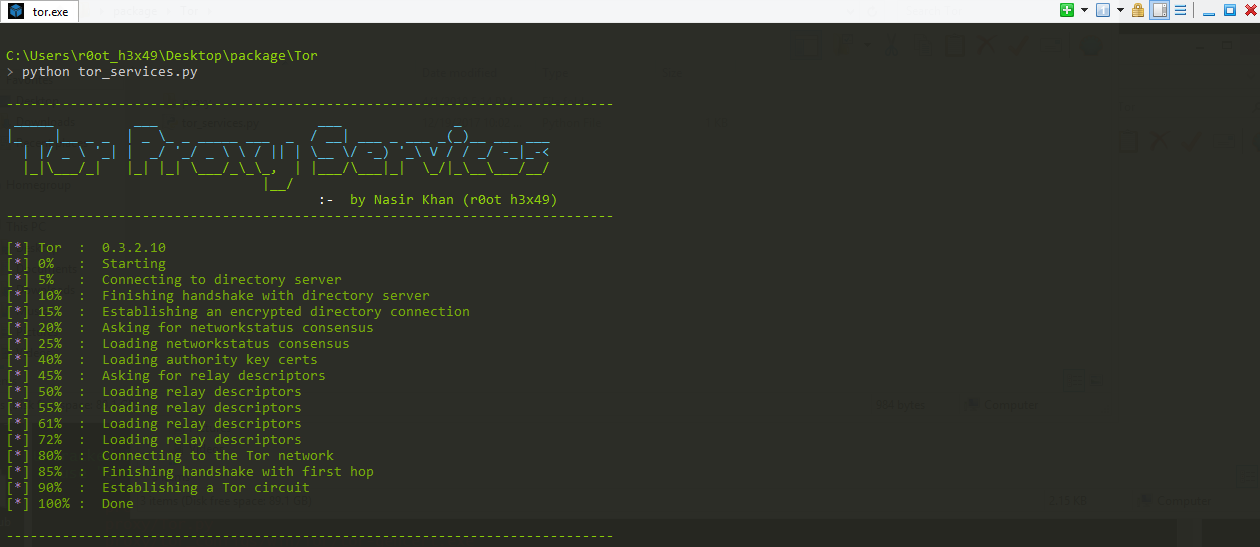Click 'Loading networkstatus consensus' line

point(178,344)
